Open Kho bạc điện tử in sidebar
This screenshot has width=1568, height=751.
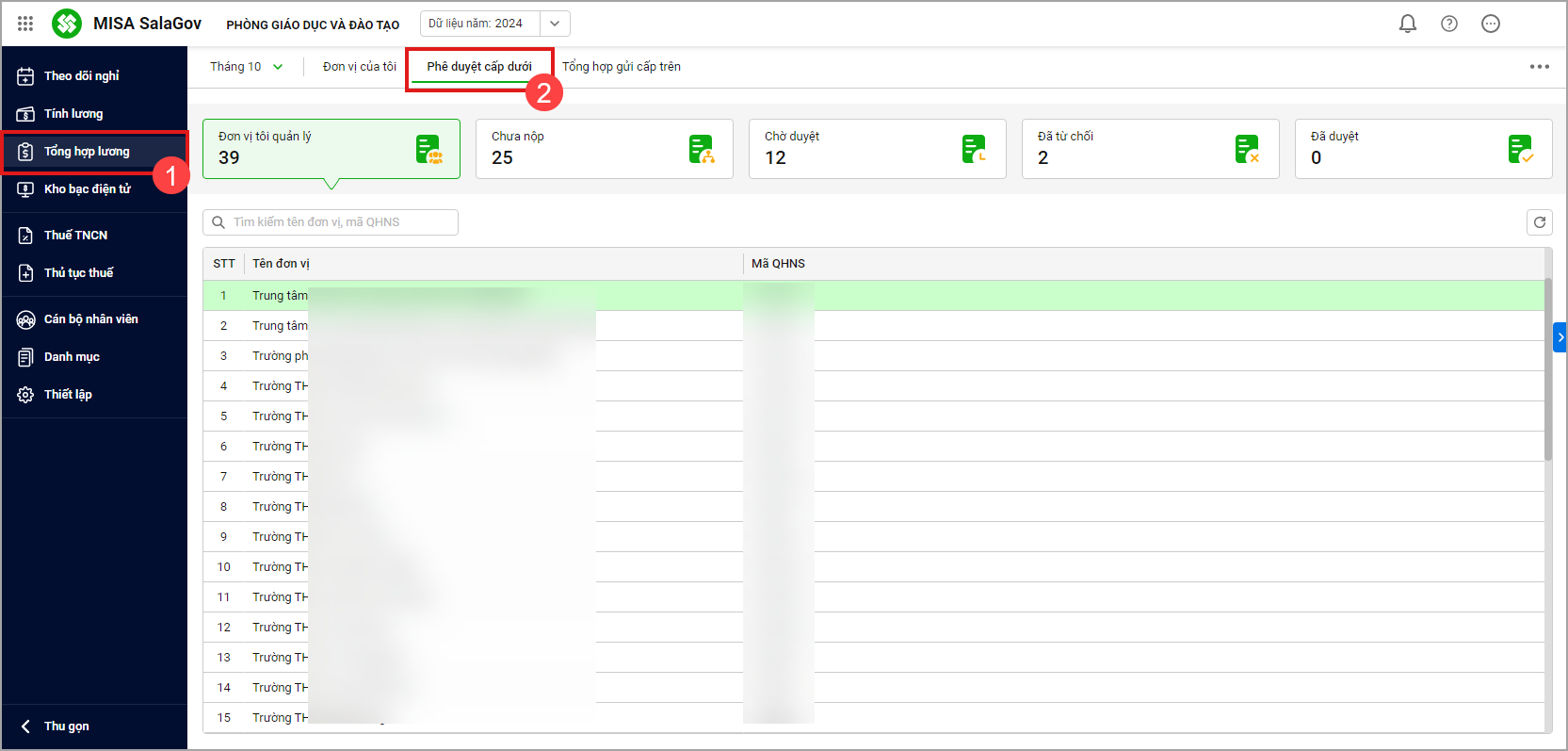(87, 189)
